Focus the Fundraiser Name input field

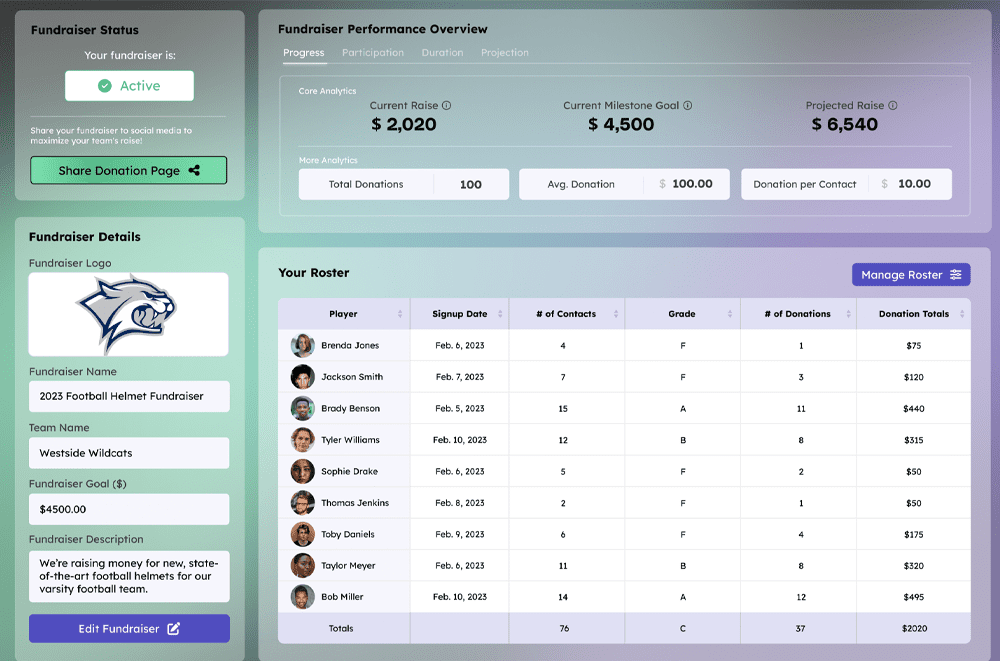[x=129, y=396]
